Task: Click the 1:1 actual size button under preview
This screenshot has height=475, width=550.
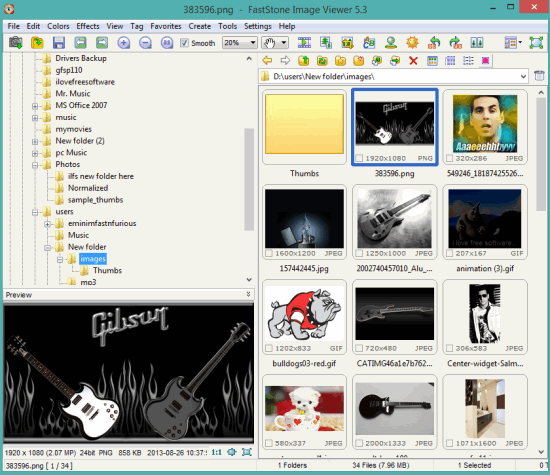Action: pyautogui.click(x=216, y=452)
